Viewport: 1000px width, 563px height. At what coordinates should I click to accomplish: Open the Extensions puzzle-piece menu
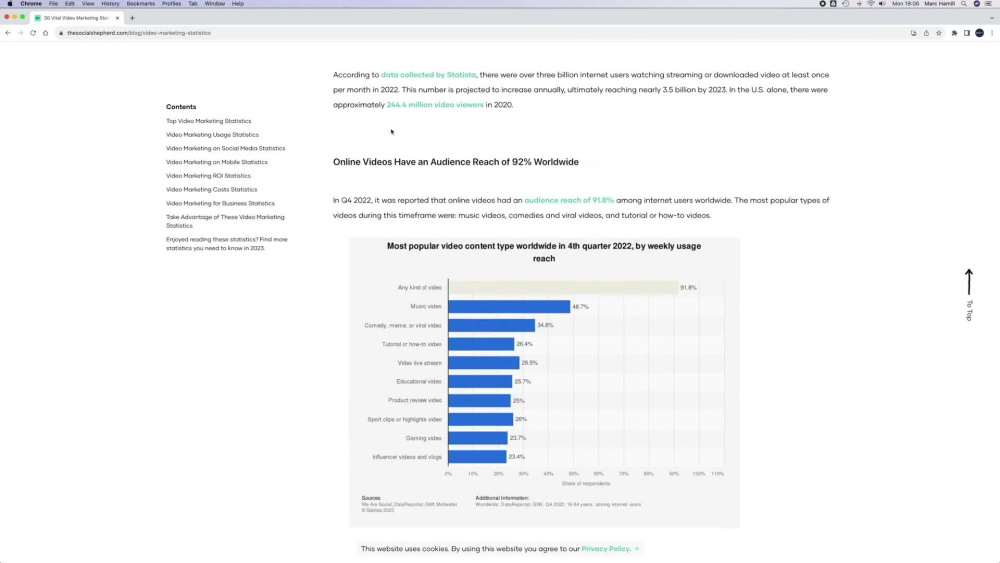pos(955,33)
